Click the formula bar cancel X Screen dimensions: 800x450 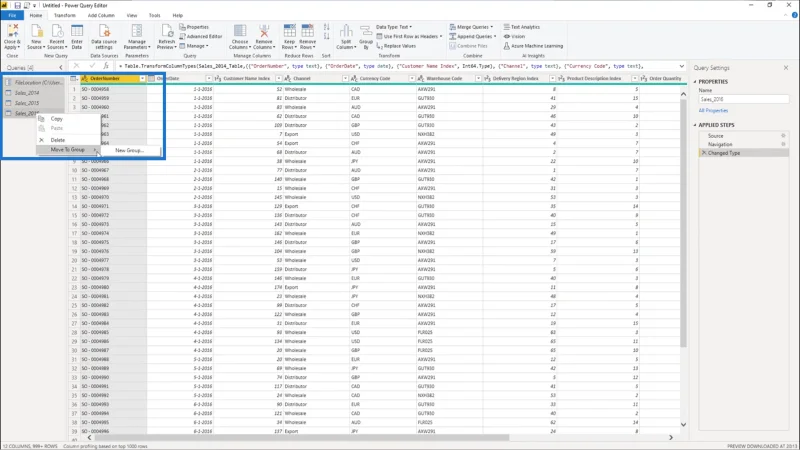pyautogui.click(x=77, y=66)
